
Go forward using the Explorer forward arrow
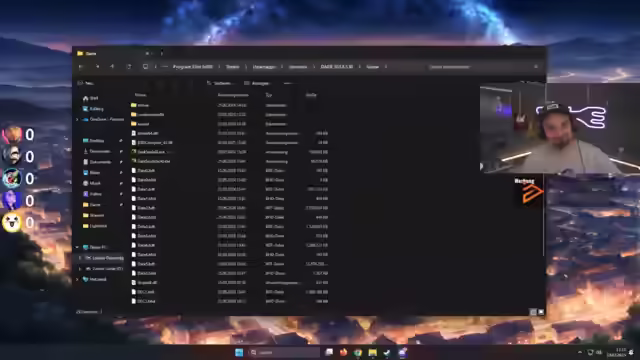(97, 67)
